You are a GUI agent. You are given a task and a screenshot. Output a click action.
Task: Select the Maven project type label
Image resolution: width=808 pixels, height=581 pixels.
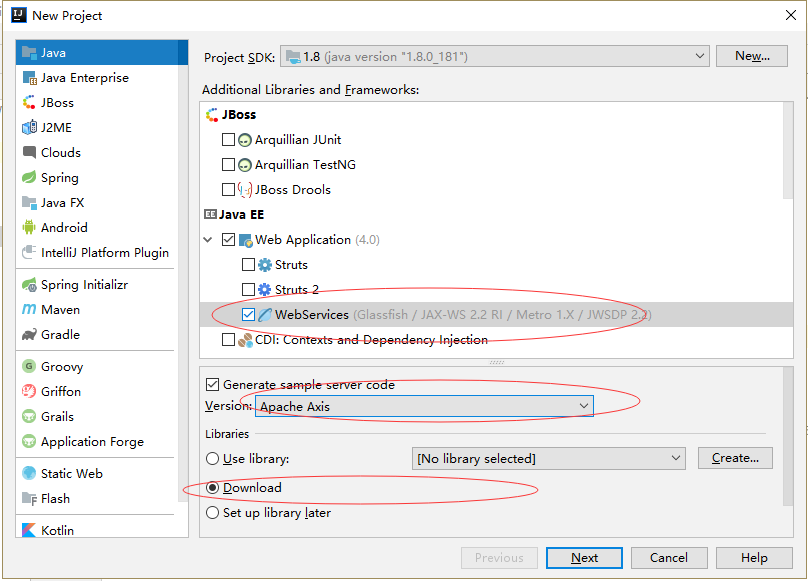click(60, 310)
